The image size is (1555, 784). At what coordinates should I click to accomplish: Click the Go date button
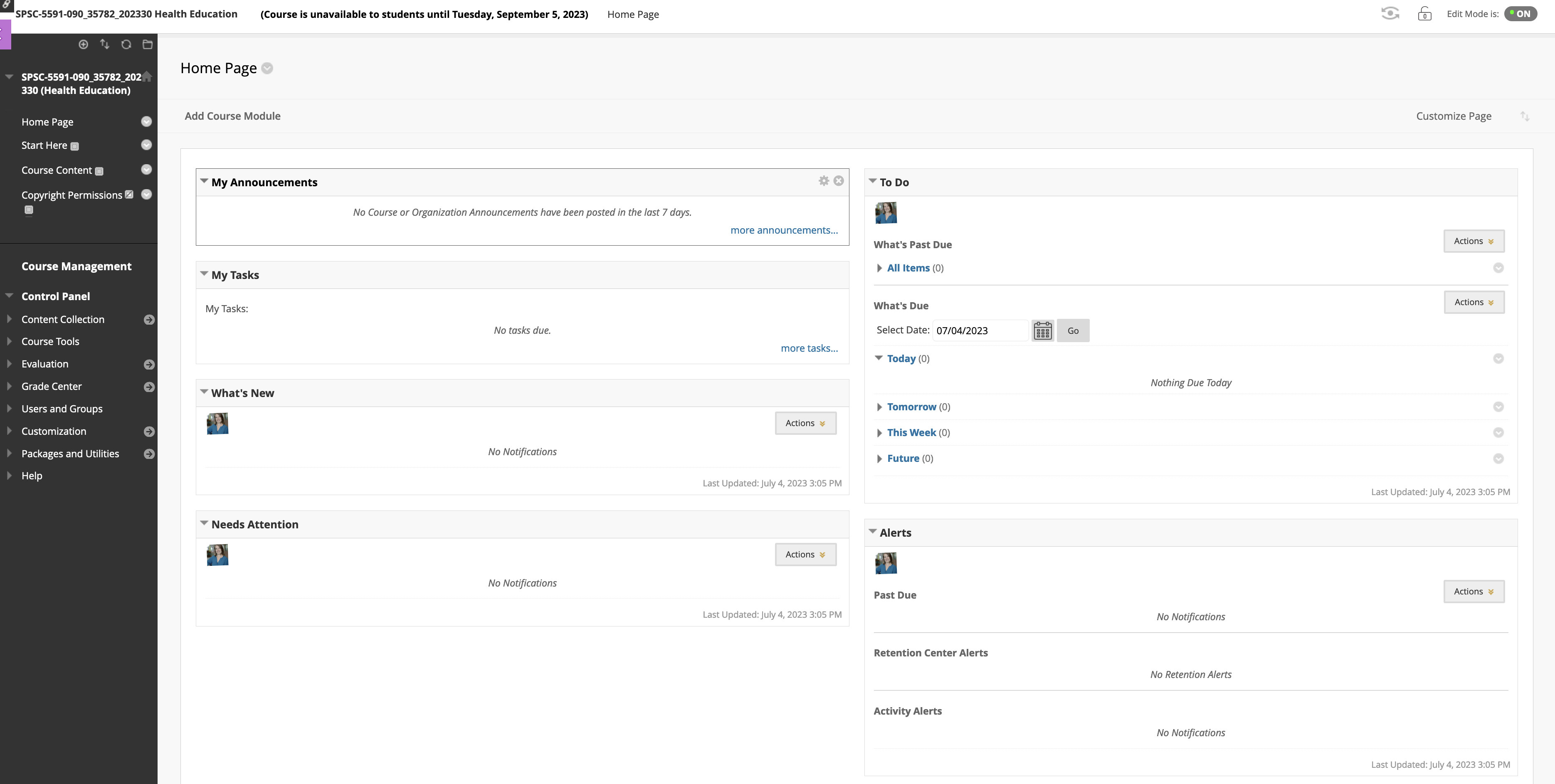(1073, 331)
